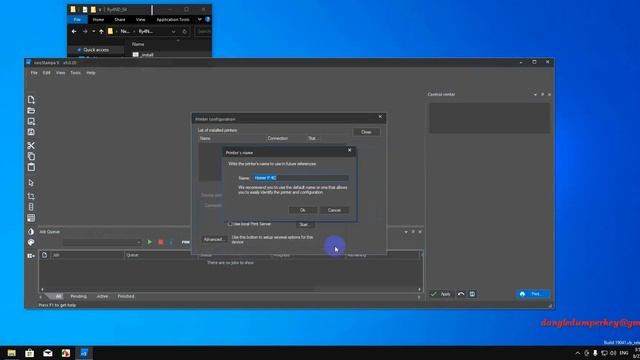Click the Open folder icon in the left toolbar

coord(31,111)
